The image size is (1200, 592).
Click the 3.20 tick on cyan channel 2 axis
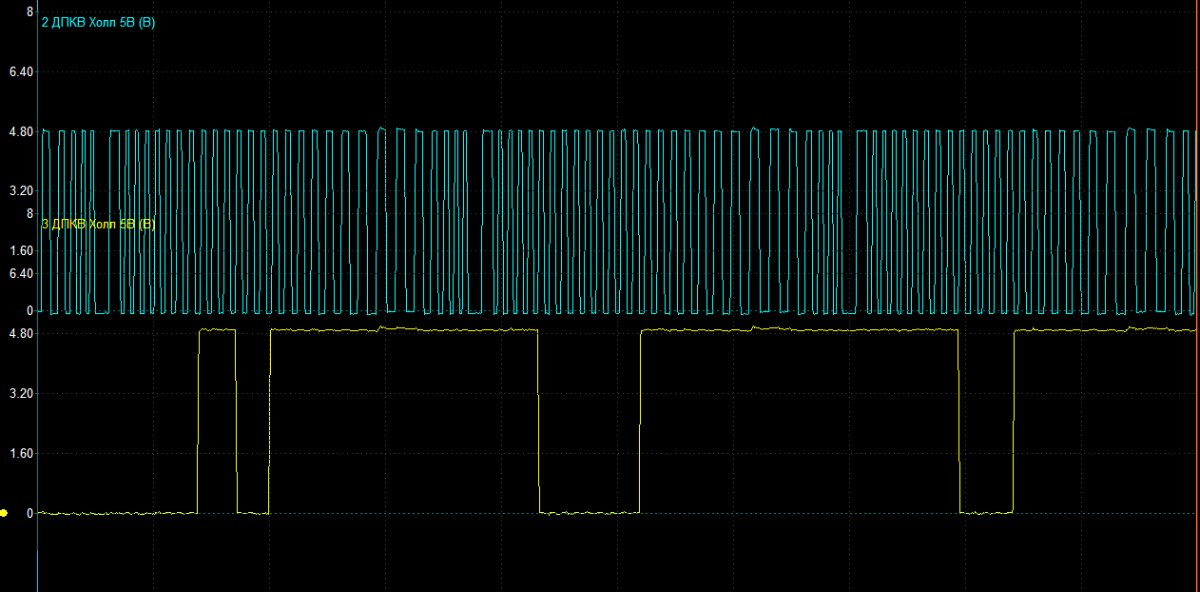21,190
